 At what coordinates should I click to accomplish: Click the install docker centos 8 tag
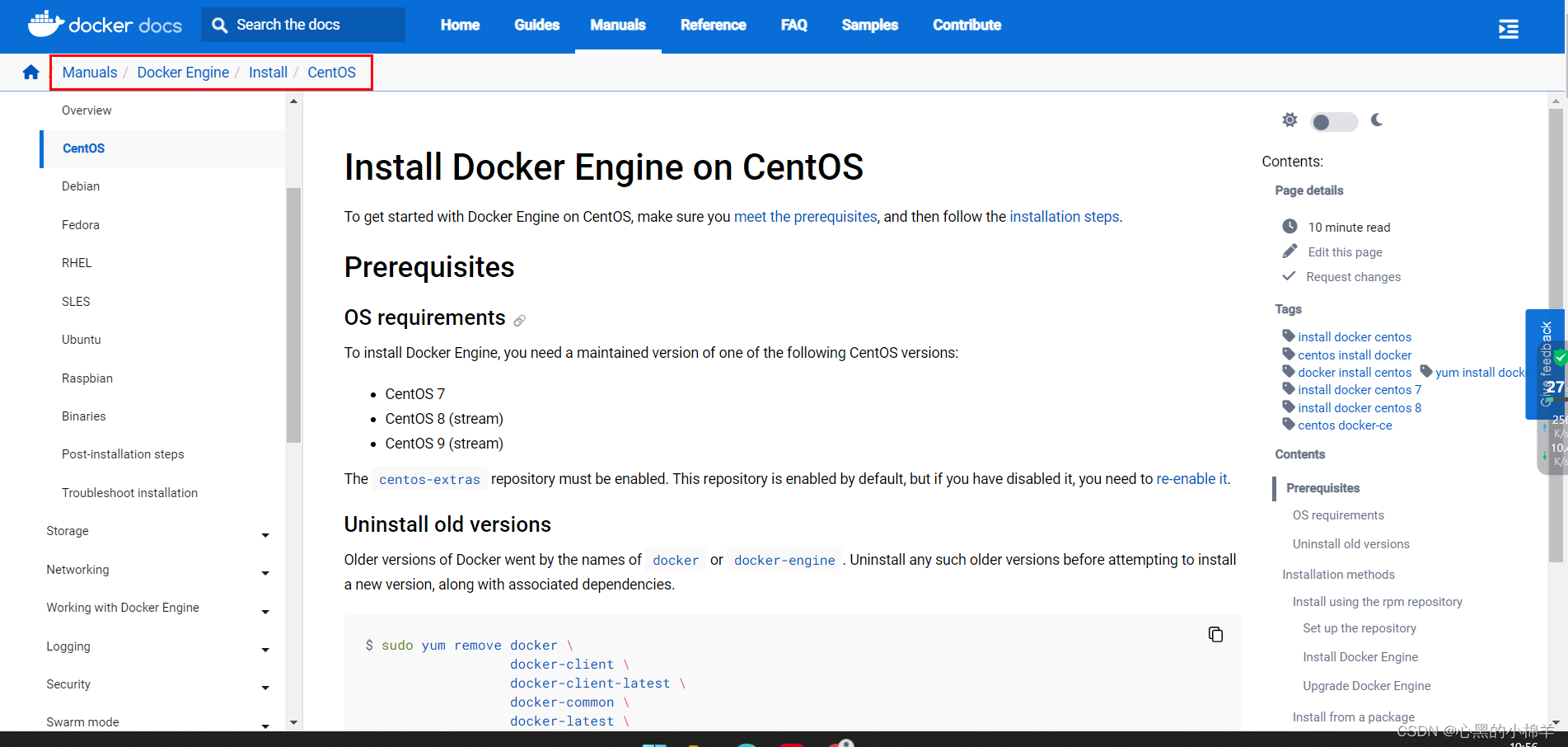[x=1360, y=408]
